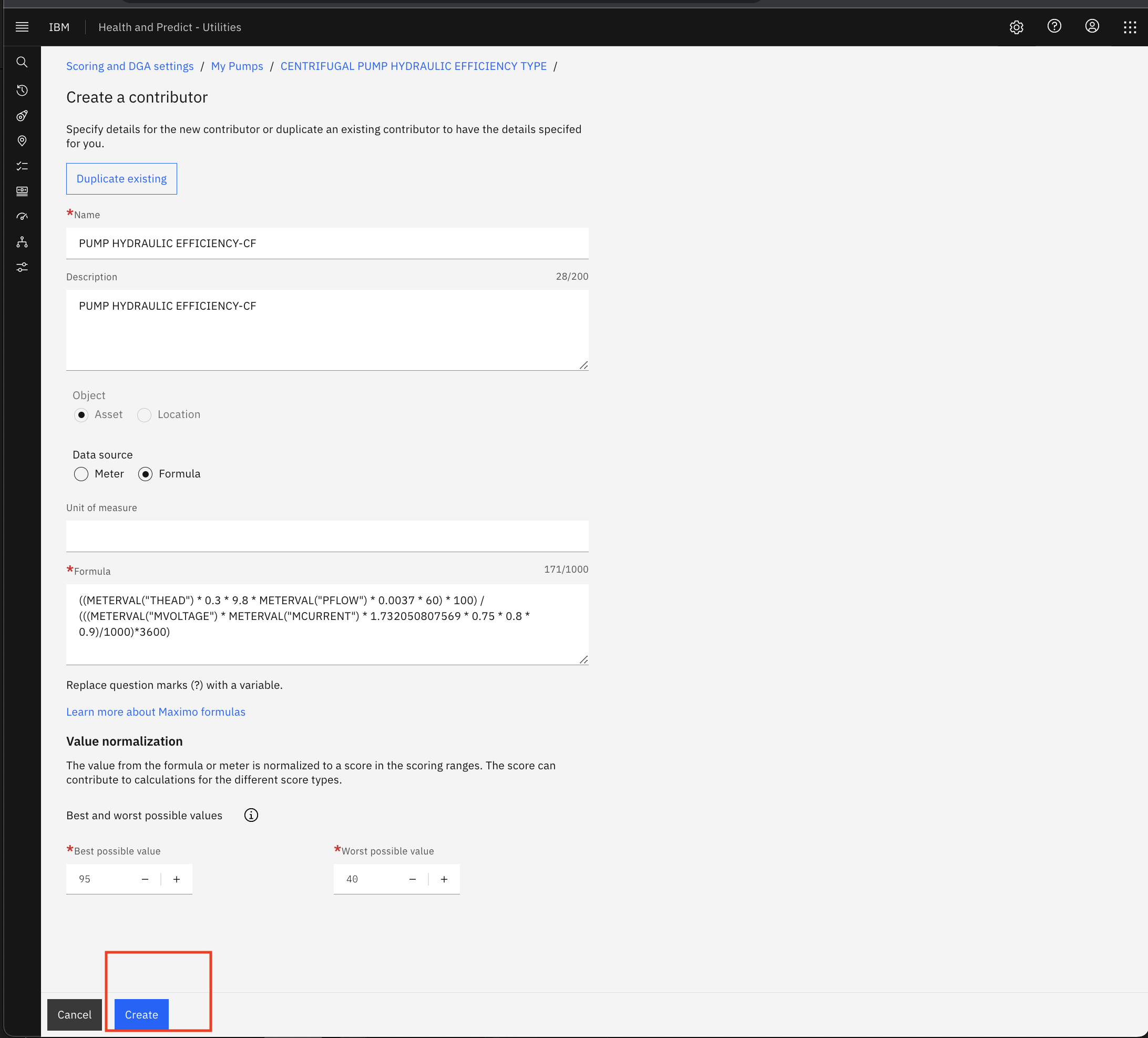Image resolution: width=1148 pixels, height=1038 pixels.
Task: Increase the worst possible value
Action: tap(444, 879)
